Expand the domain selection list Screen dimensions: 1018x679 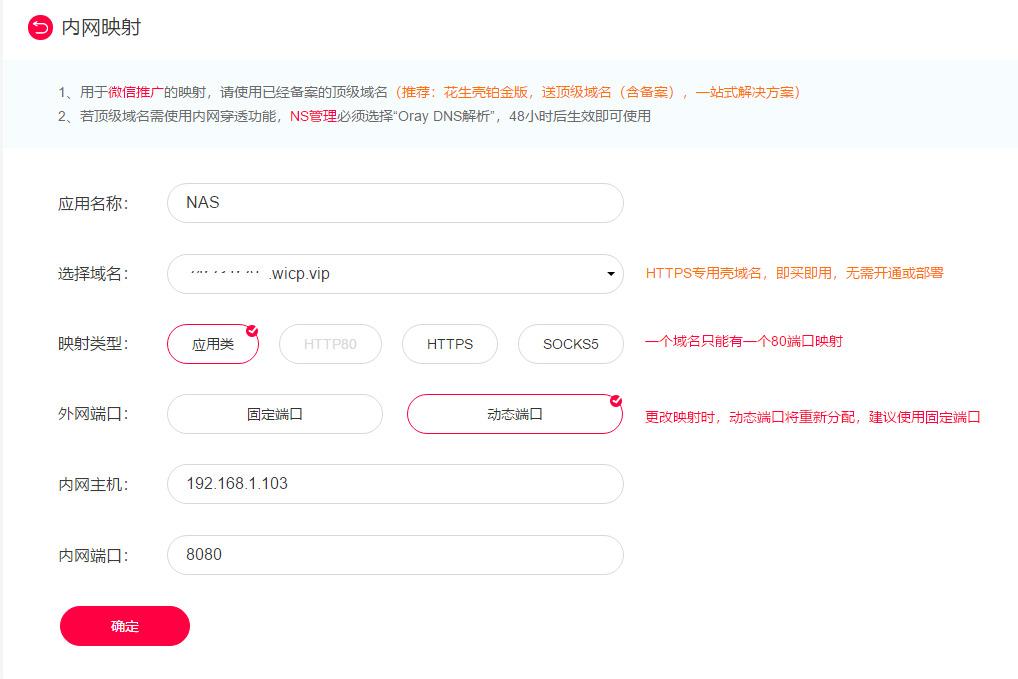click(394, 273)
